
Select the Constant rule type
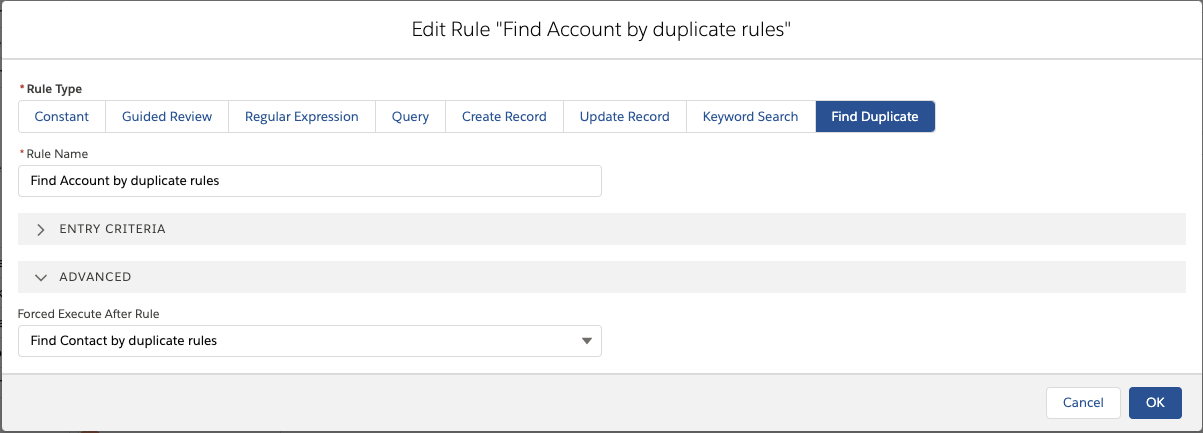(62, 117)
